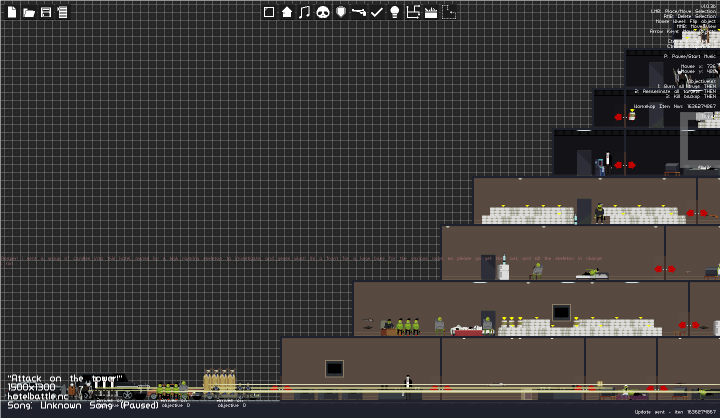Select the skull enemy placement tool

coord(323,12)
